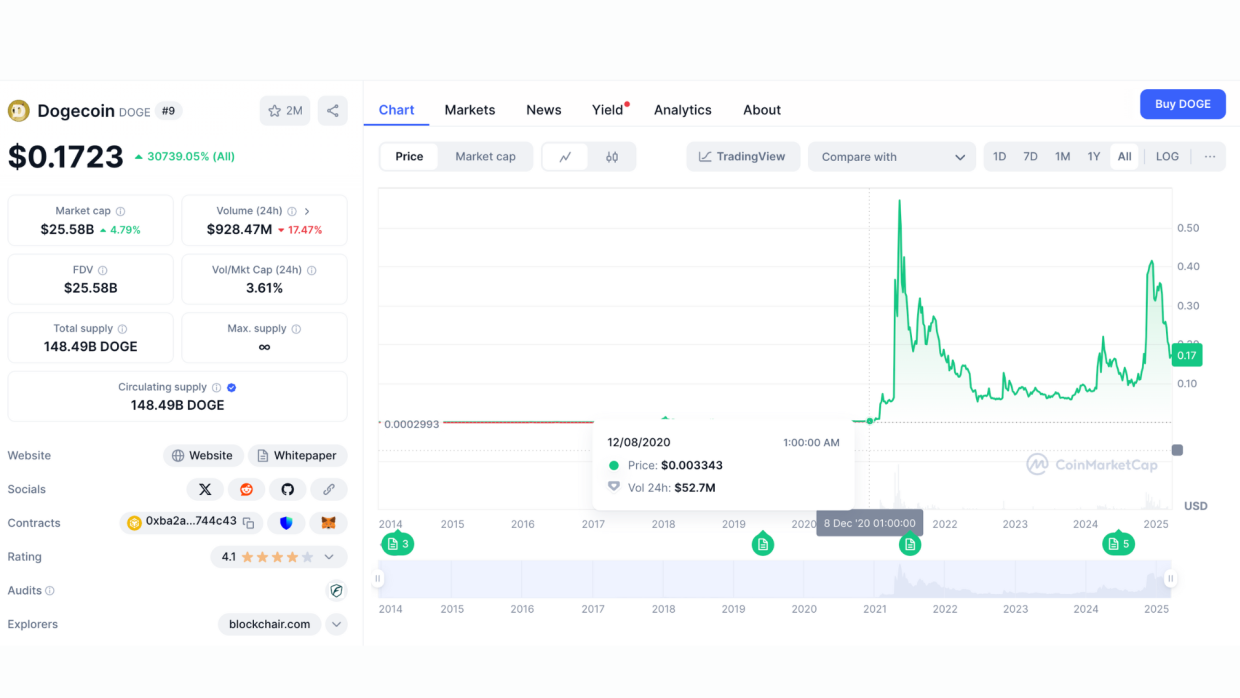Set chart range to 1D

(999, 157)
